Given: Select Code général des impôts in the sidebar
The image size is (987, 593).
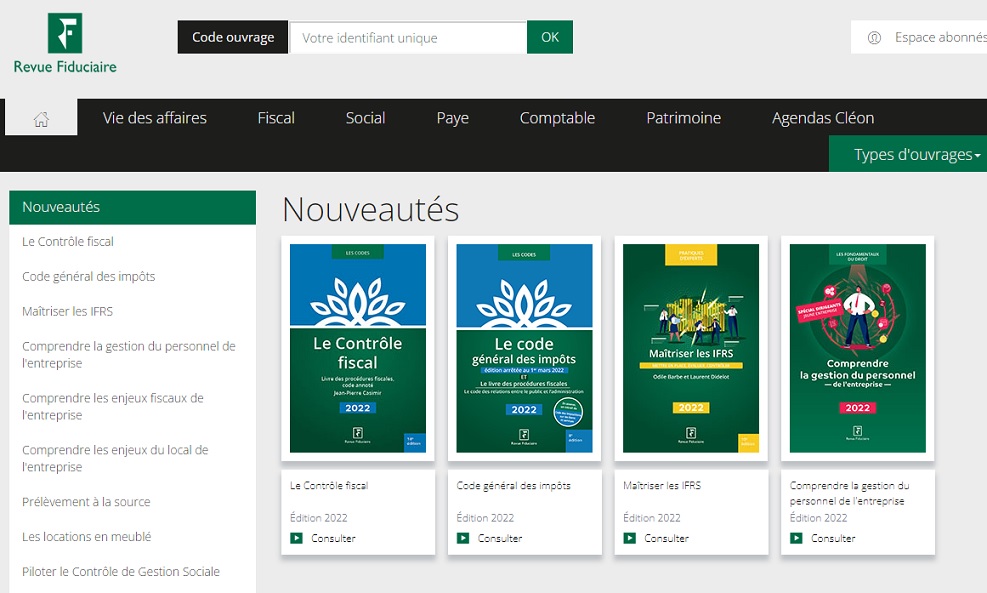Looking at the screenshot, I should 89,276.
